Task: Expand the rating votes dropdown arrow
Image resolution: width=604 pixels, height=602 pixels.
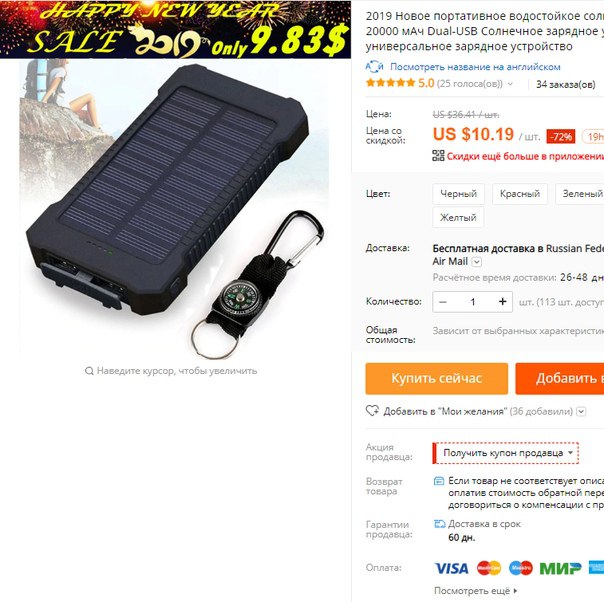Action: point(510,84)
